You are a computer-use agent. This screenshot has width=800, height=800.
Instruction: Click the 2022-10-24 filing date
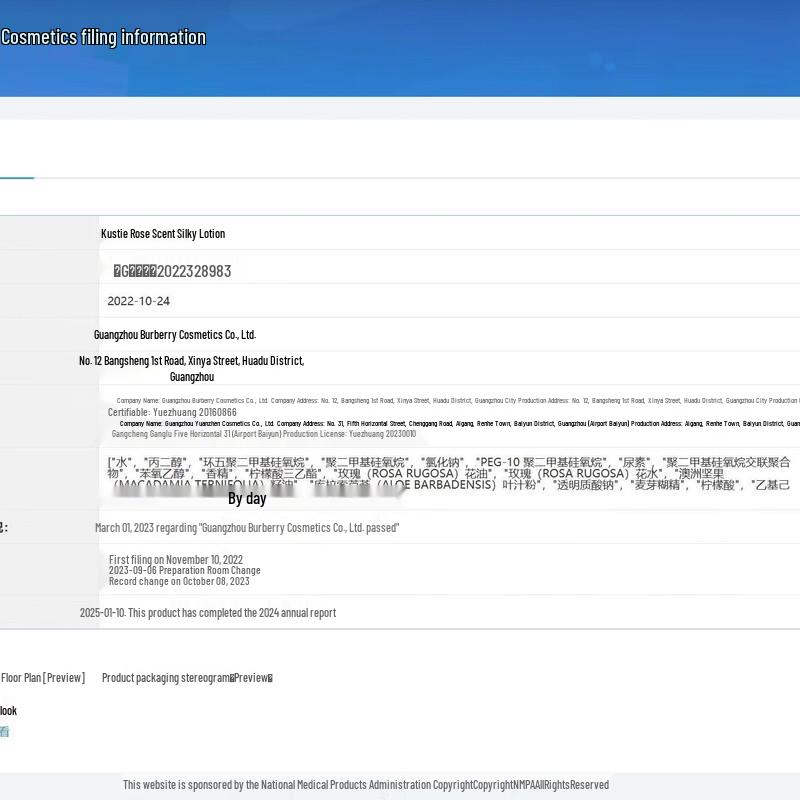point(139,301)
